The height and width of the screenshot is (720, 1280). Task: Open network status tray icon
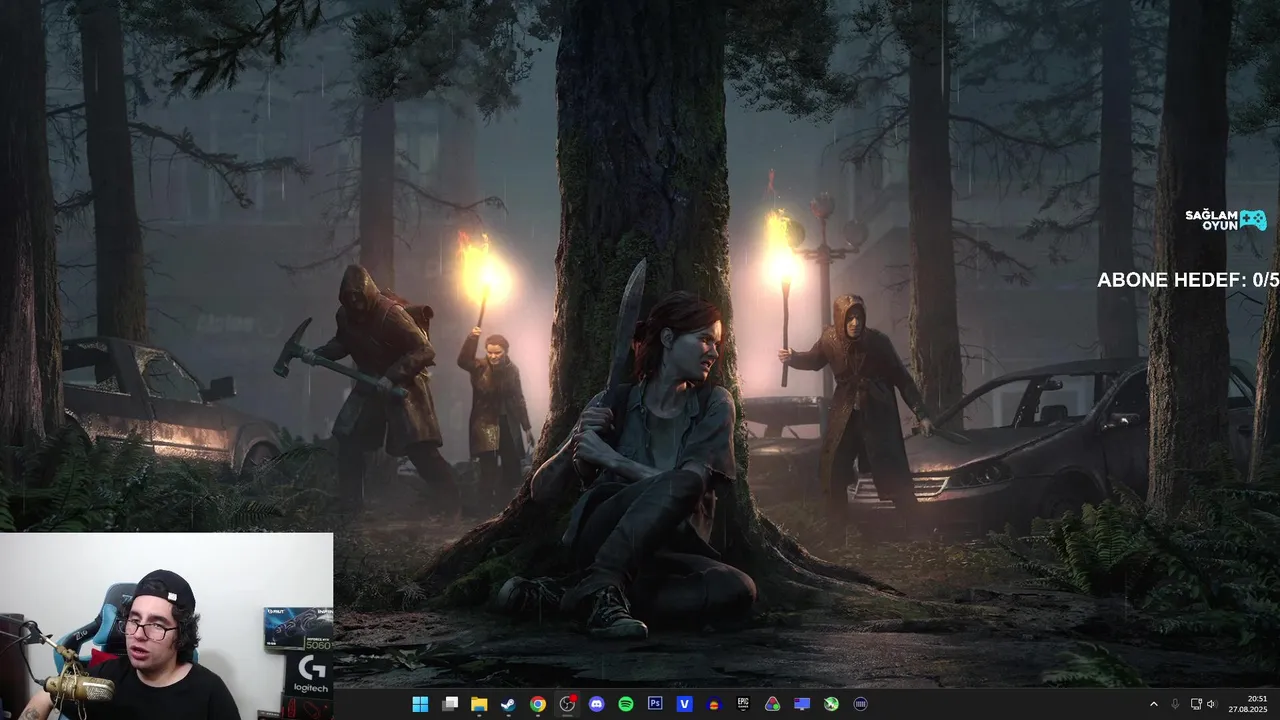click(1196, 704)
